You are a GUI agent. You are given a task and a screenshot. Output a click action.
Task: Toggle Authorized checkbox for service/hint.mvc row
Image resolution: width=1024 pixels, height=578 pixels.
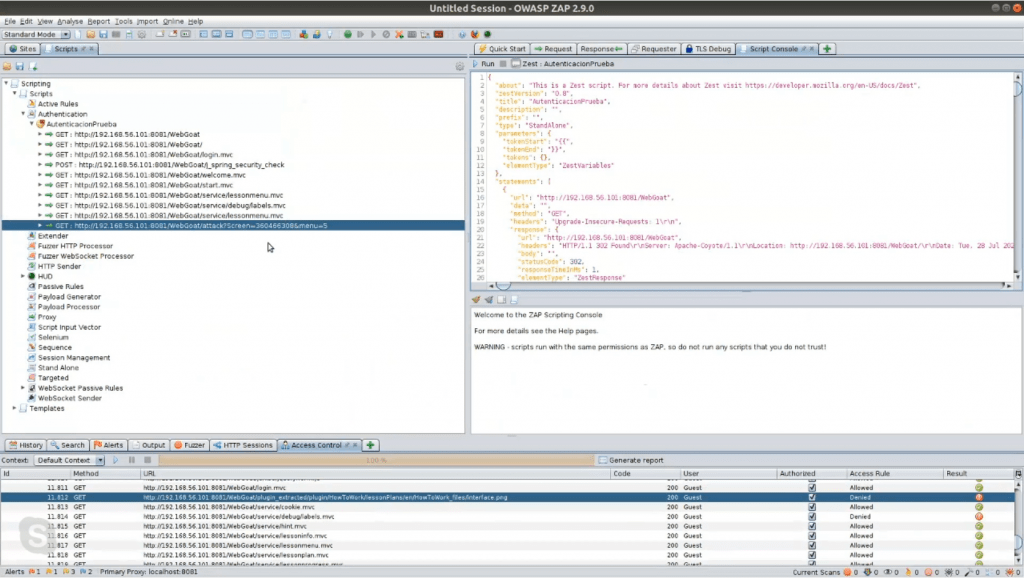[812, 526]
